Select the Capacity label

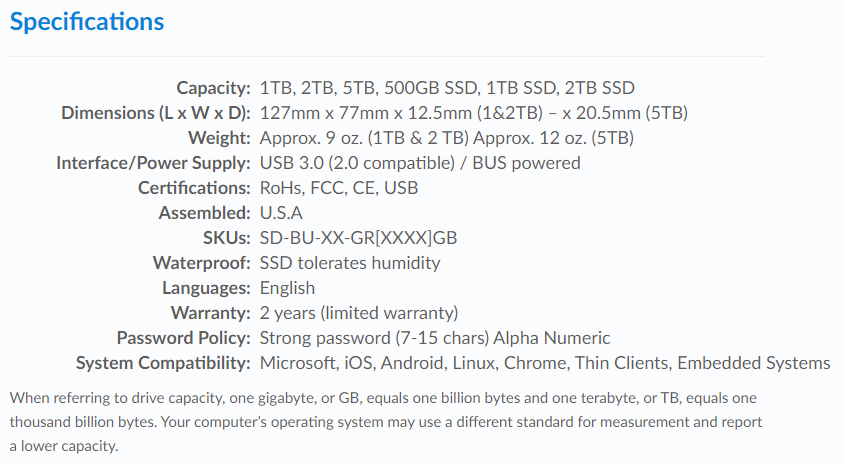pyautogui.click(x=213, y=88)
